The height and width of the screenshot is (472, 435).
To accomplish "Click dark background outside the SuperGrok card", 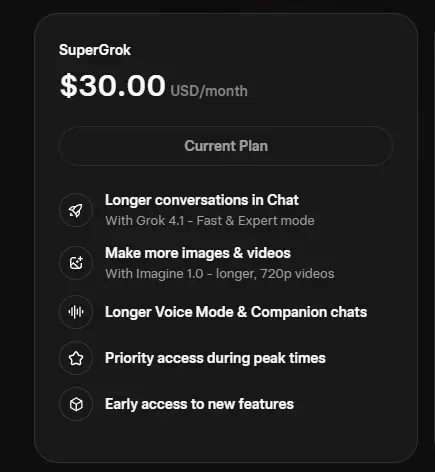I will [x=17, y=233].
